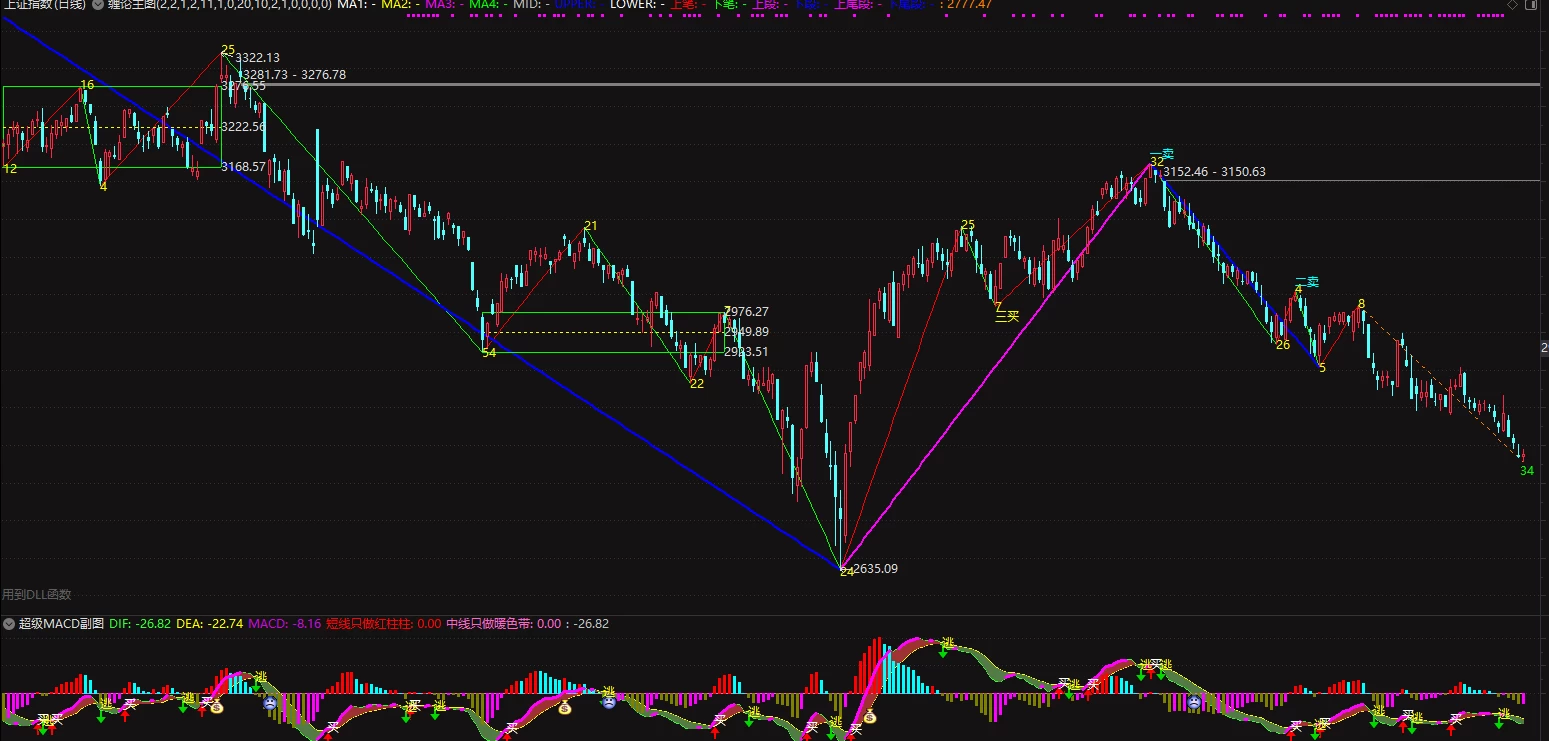Select the magenta trend line to point 32
The image size is (1549, 741).
click(997, 367)
